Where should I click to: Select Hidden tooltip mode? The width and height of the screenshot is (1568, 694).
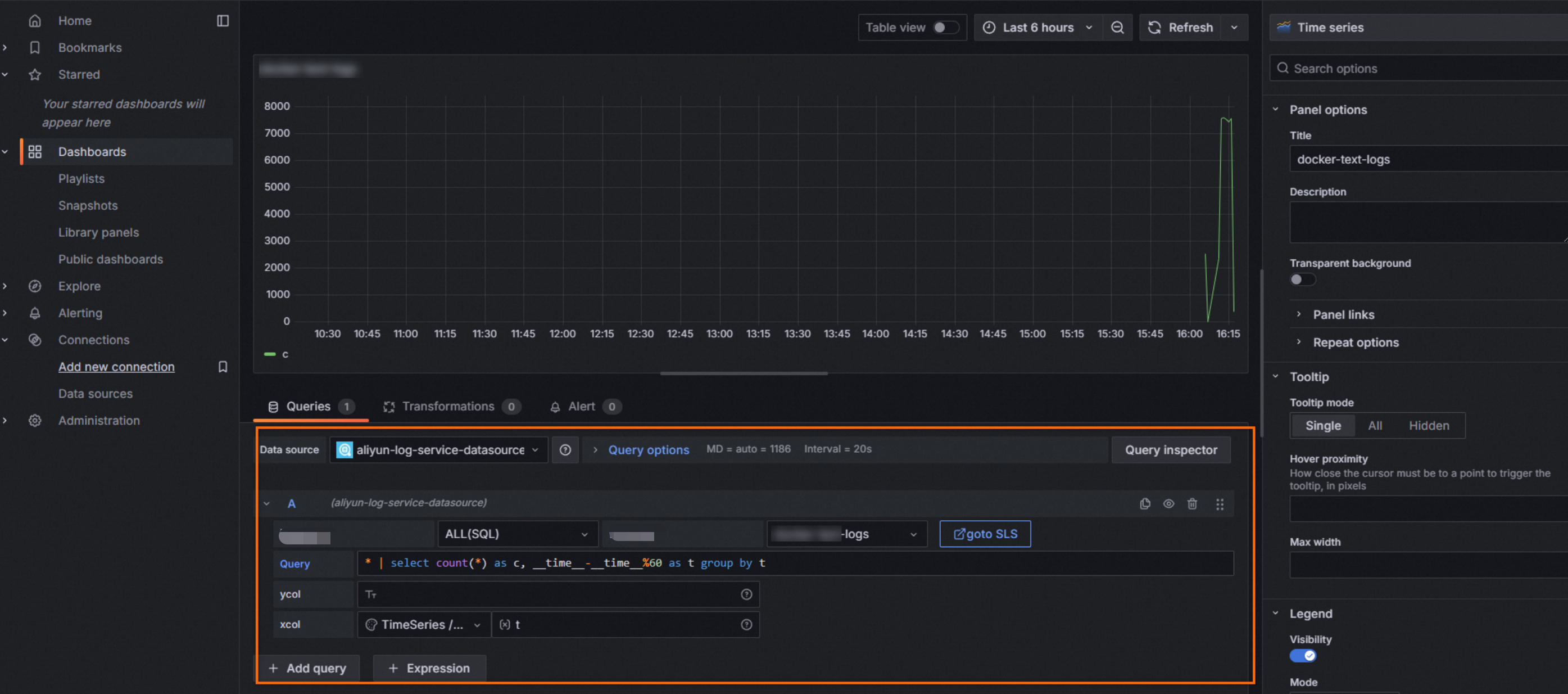click(1428, 425)
